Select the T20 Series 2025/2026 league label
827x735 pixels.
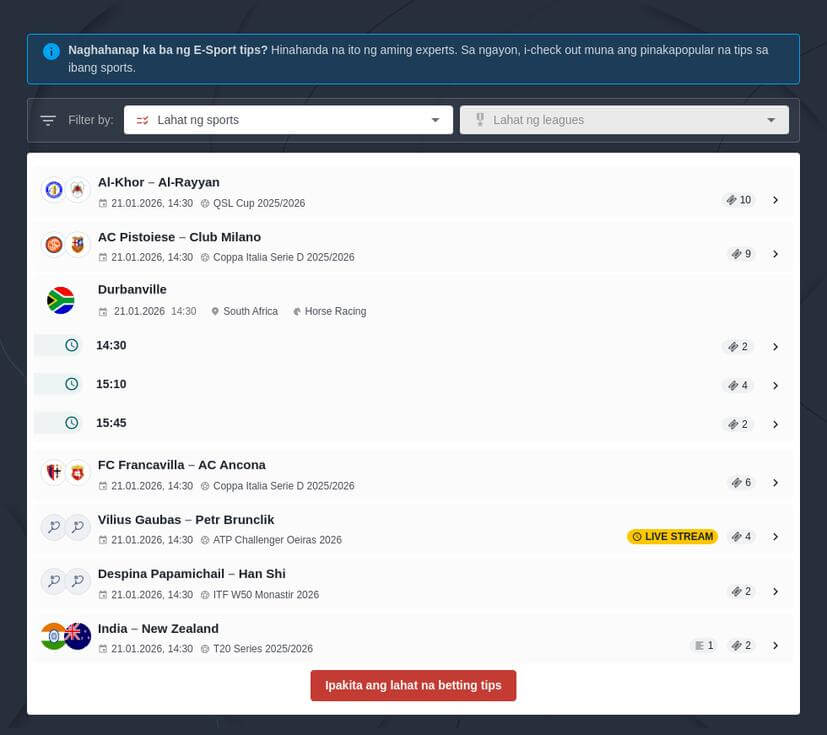(x=264, y=648)
